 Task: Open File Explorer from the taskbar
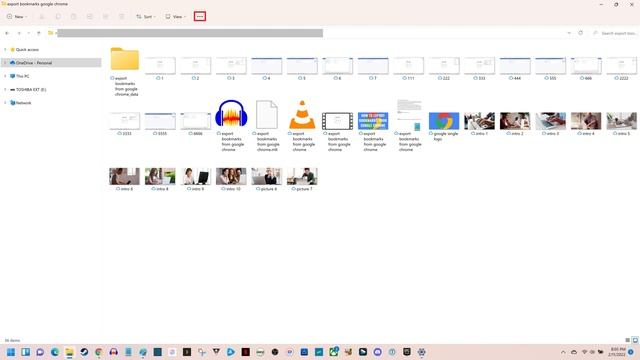pos(69,352)
